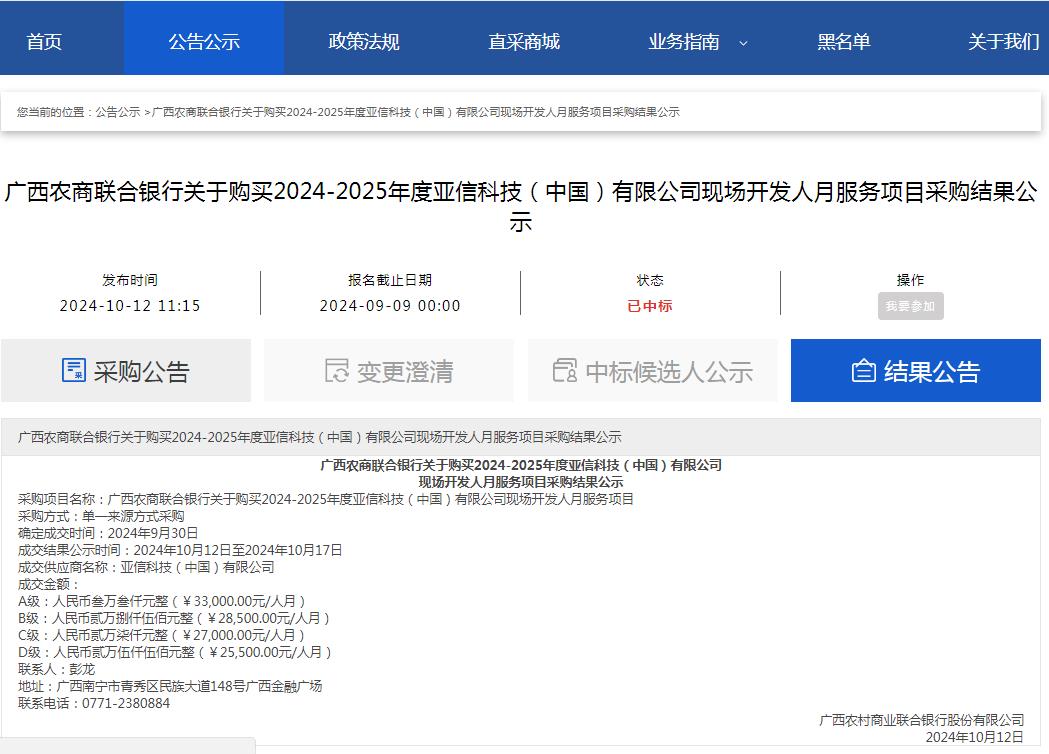Click the 状态 label
Viewport: 1049px width, 754px height.
pos(650,280)
